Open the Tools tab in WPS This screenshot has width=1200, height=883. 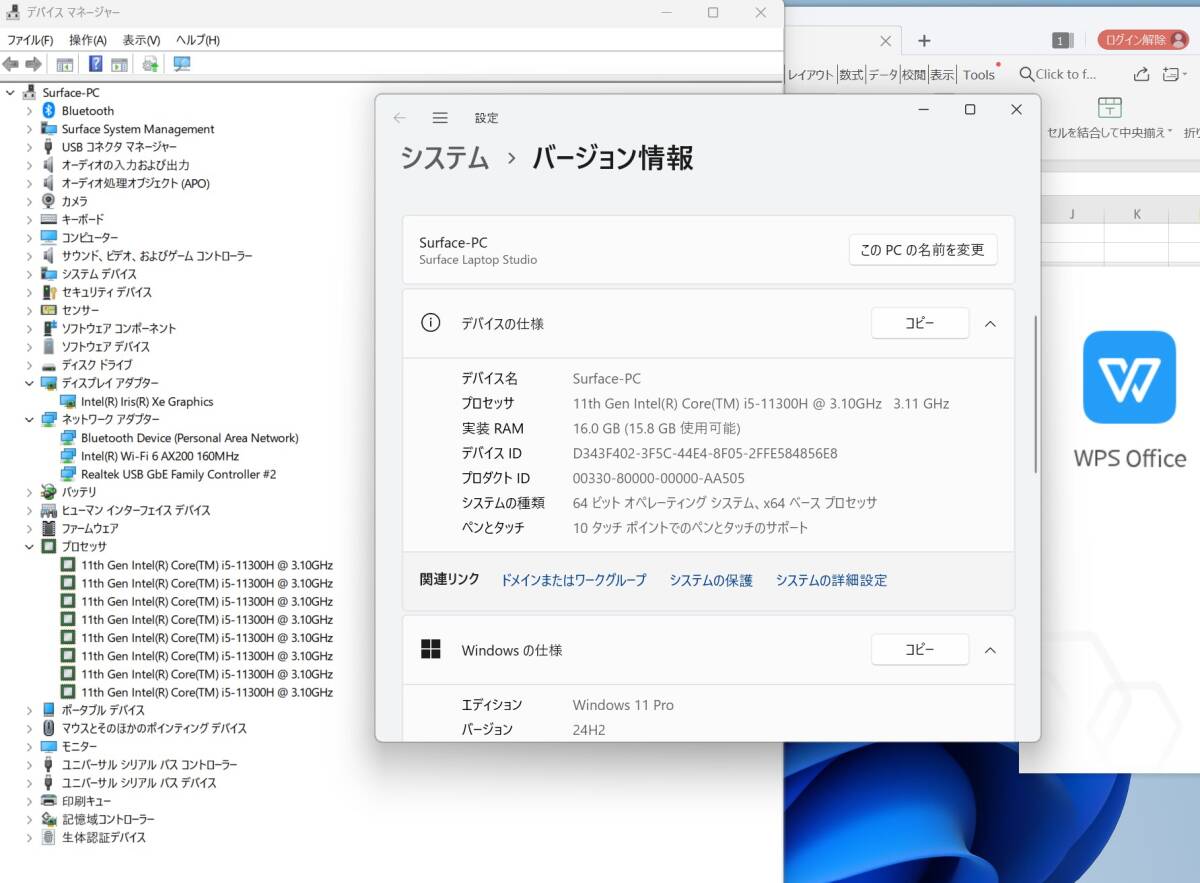[979, 75]
